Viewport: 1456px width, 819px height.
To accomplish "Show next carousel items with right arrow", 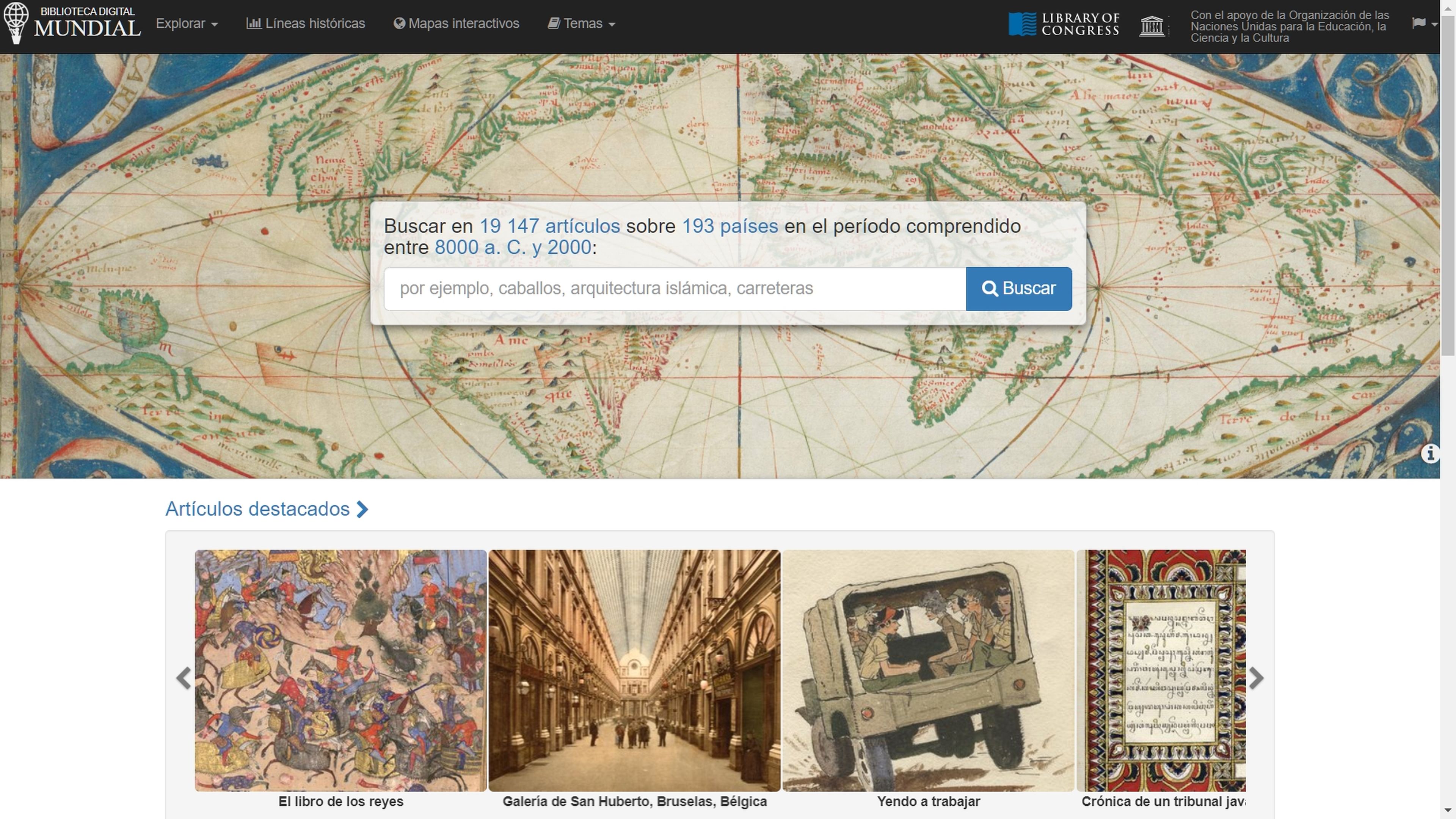I will pos(1256,678).
